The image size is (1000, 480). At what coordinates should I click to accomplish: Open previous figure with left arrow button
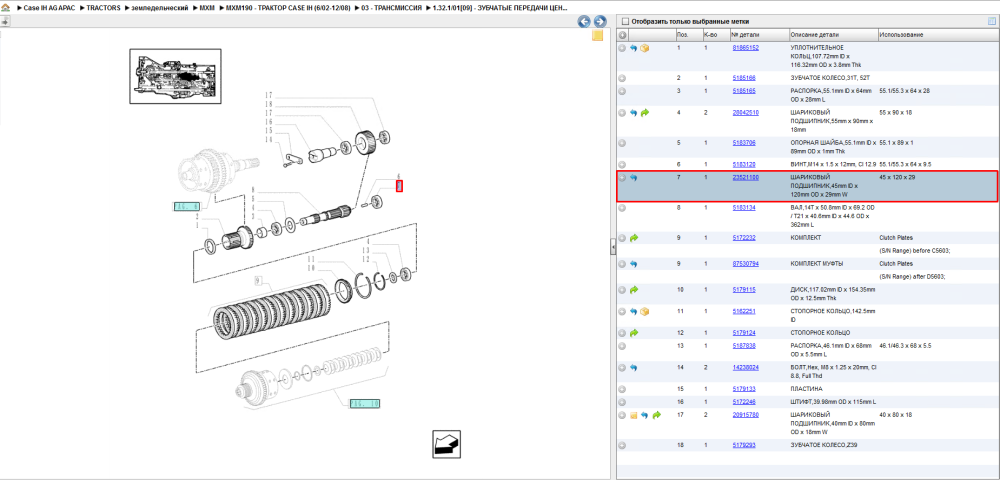tap(584, 21)
